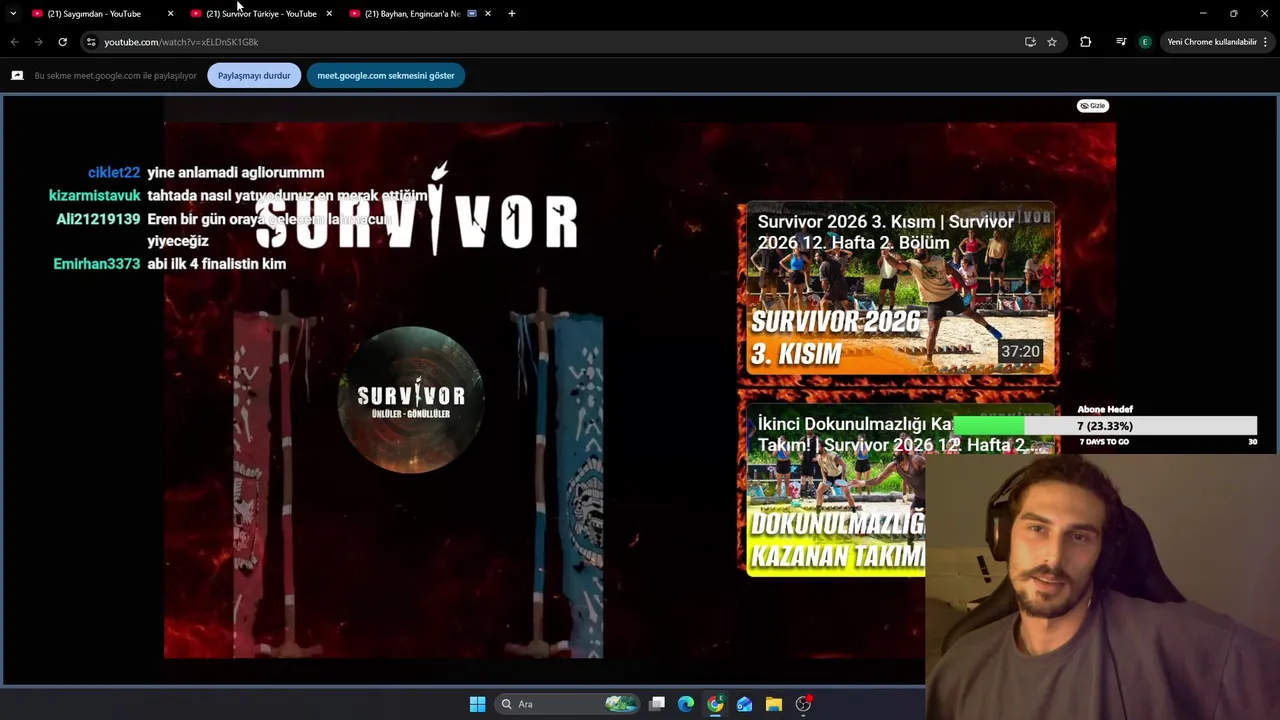
Task: Open the tab search dropdown arrow
Action: 13,13
